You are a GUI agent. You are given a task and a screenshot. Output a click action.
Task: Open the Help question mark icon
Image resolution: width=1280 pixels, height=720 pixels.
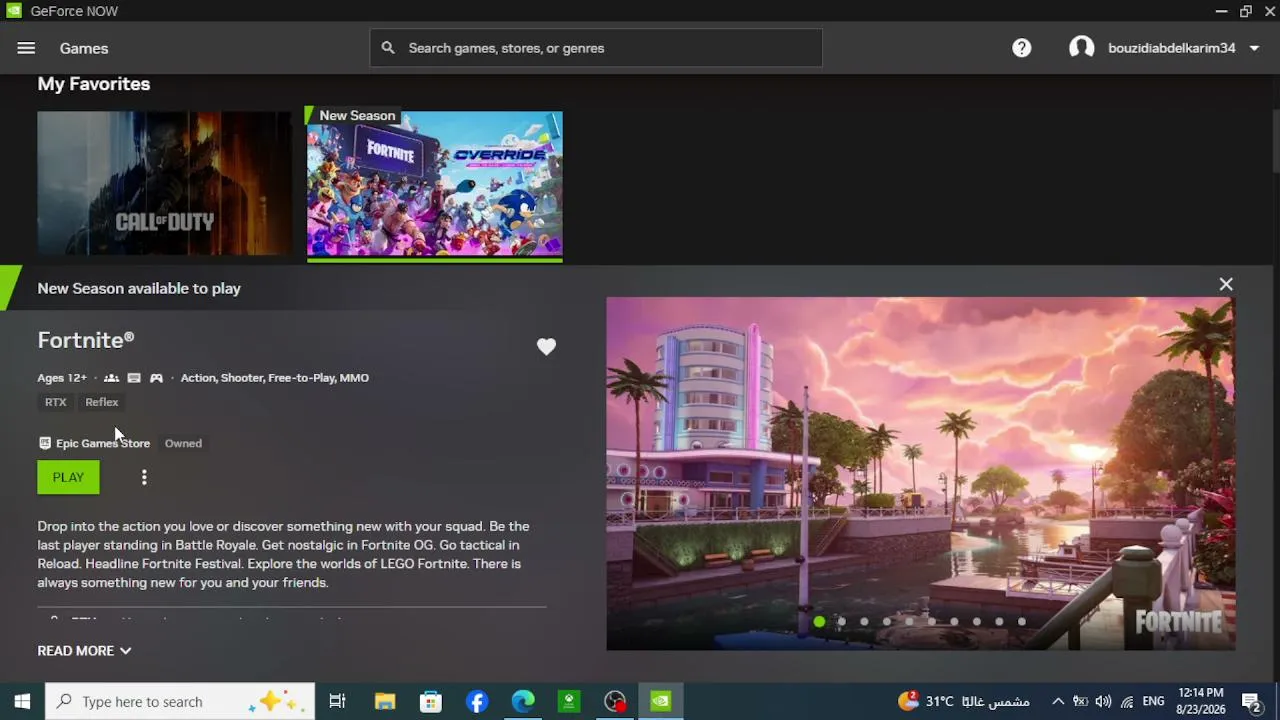tap(1021, 48)
